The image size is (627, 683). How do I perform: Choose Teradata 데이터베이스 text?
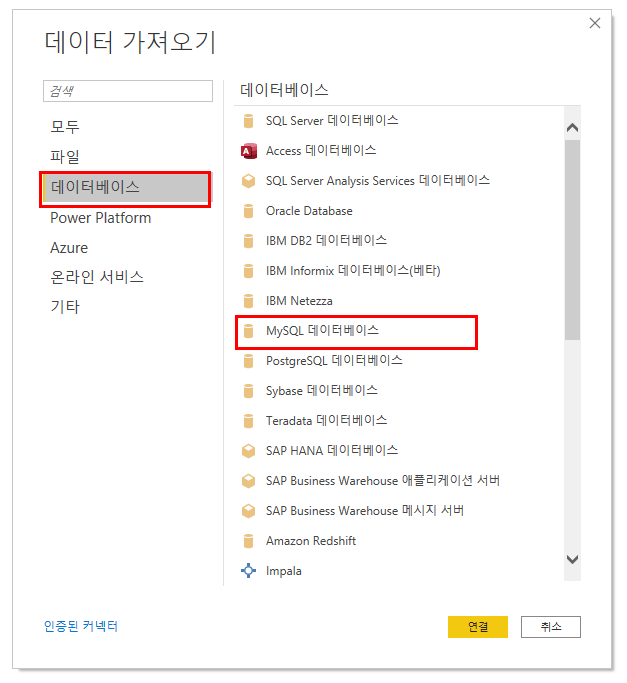[326, 421]
